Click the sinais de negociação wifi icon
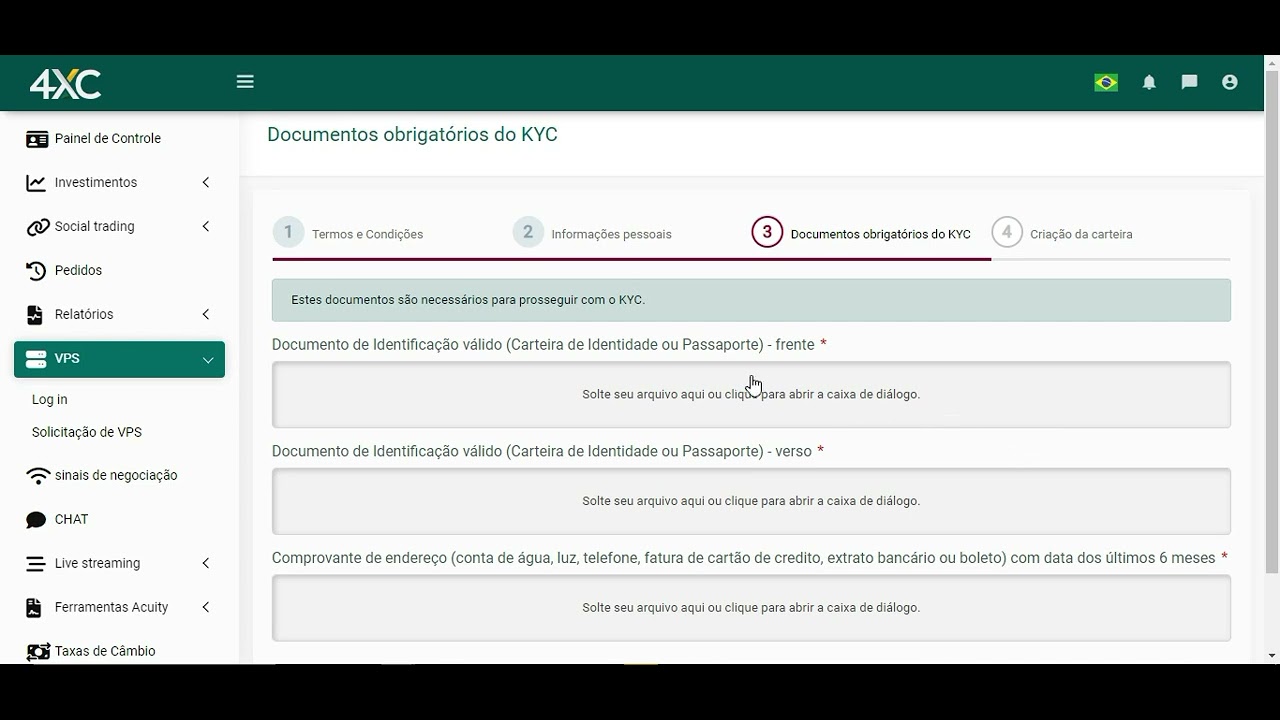Screen dimensions: 1280x720 [38, 476]
